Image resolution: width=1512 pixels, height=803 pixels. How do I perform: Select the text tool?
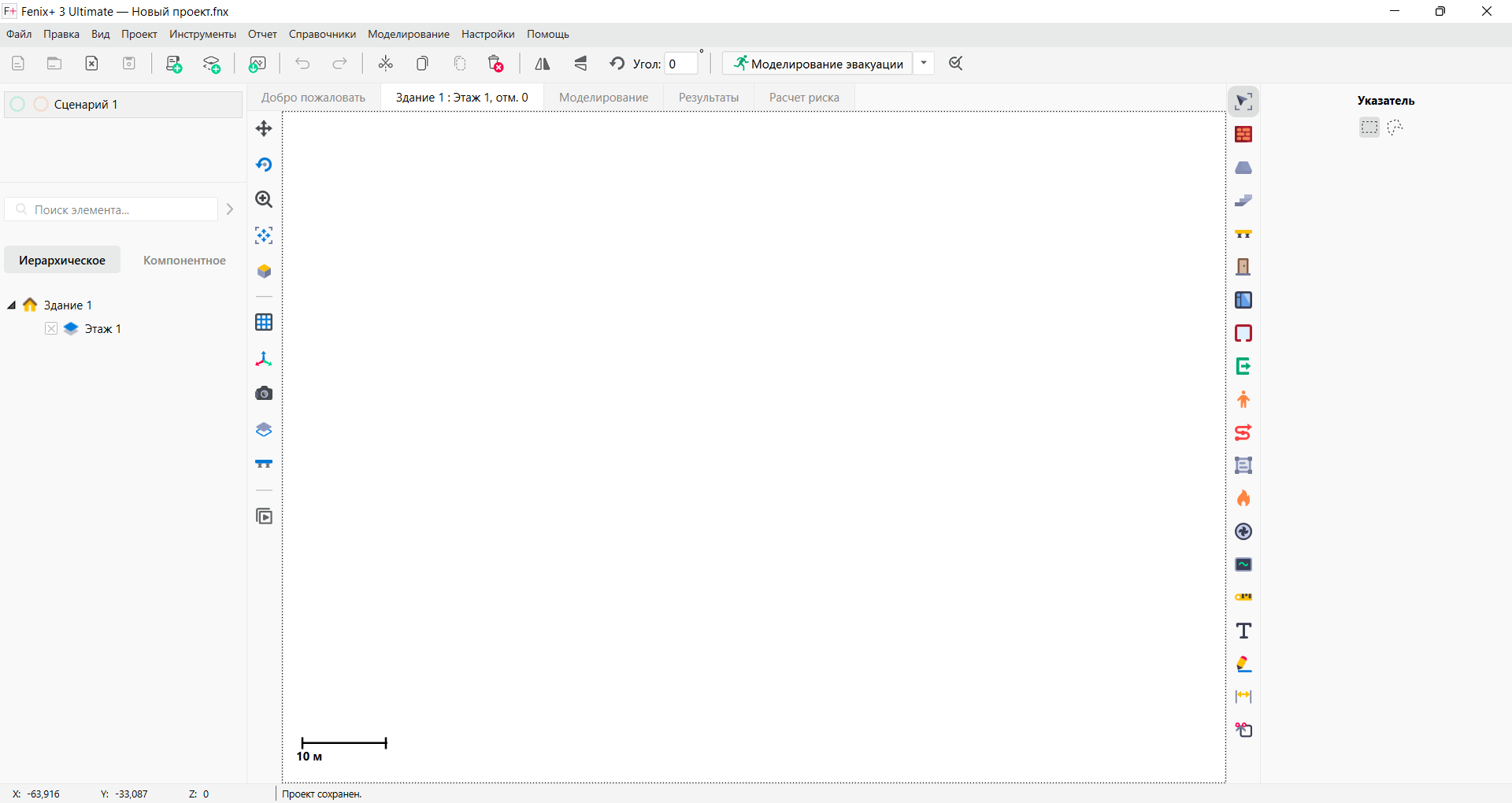tap(1243, 631)
